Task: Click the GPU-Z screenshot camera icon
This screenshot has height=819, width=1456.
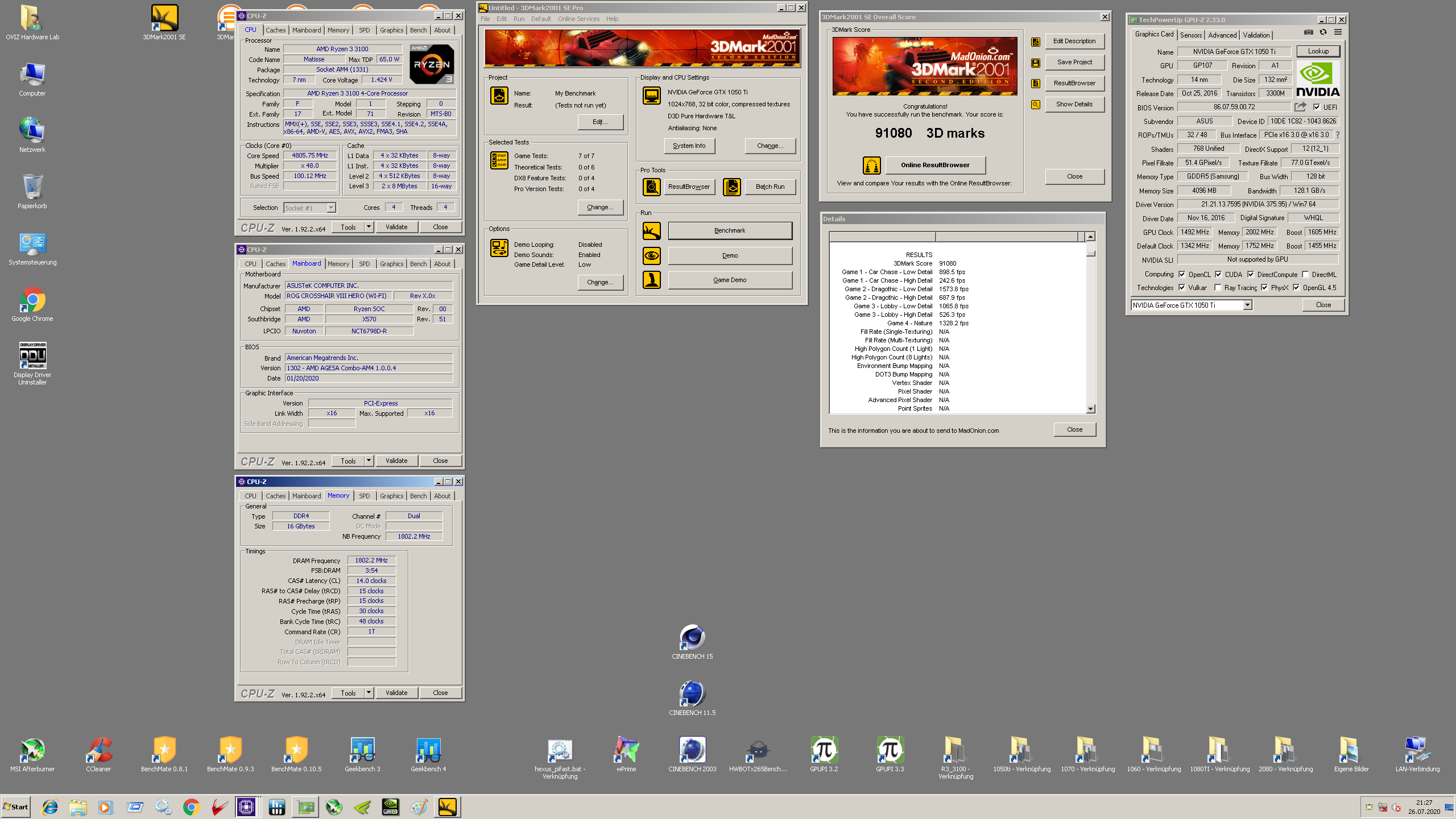Action: 1309,32
